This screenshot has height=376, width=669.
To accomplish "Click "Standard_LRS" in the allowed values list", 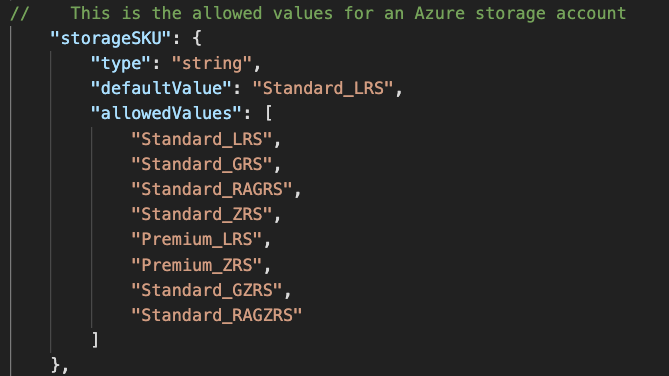I will click(x=201, y=139).
